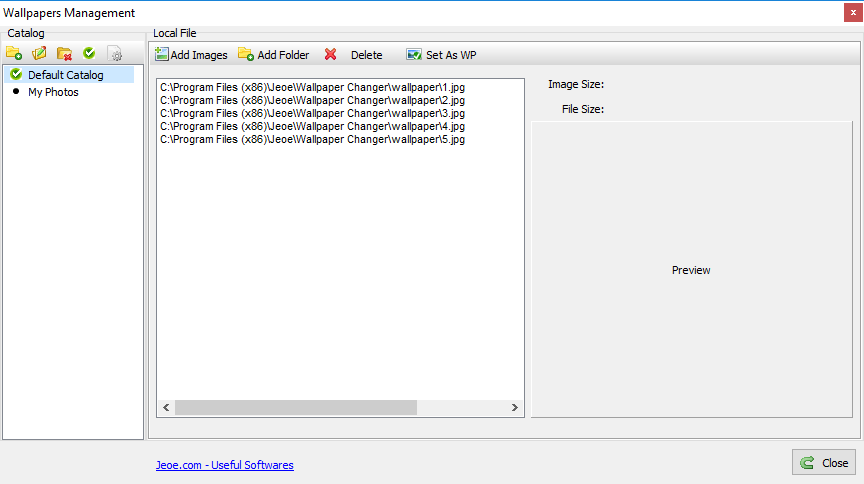Select Default Catalog in the catalog list

[65, 75]
